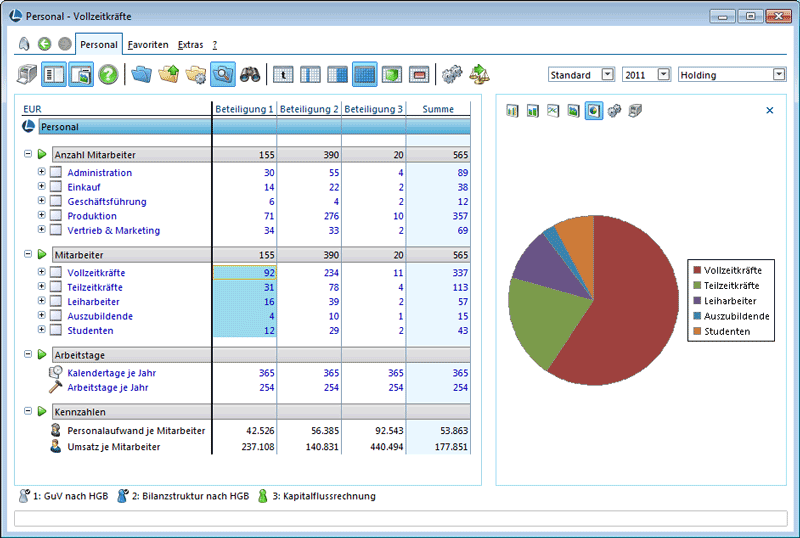Switch chart to stacked bar chart type
The width and height of the screenshot is (800, 538).
coord(533,110)
